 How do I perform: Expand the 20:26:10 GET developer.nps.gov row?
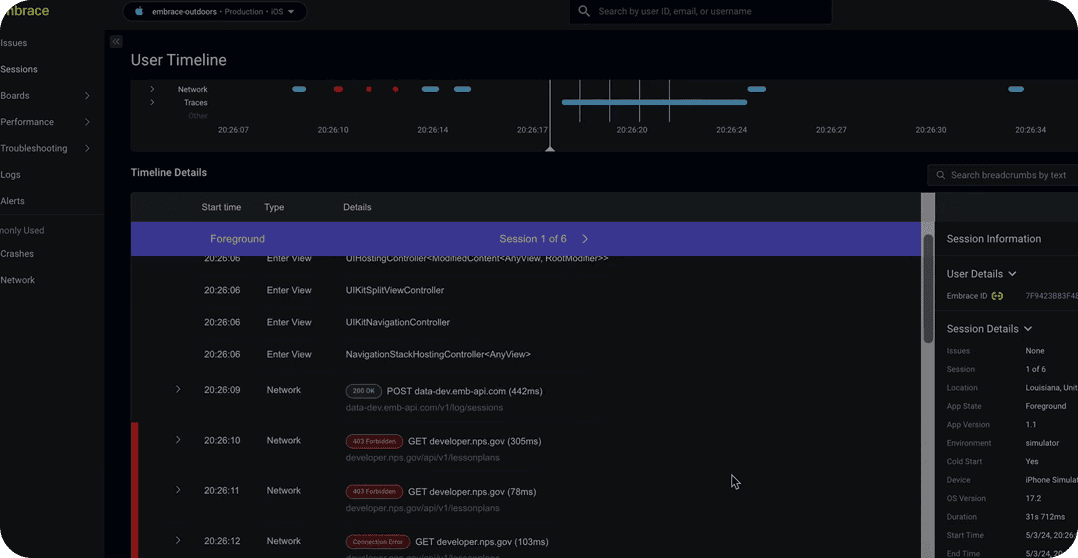pyautogui.click(x=178, y=440)
